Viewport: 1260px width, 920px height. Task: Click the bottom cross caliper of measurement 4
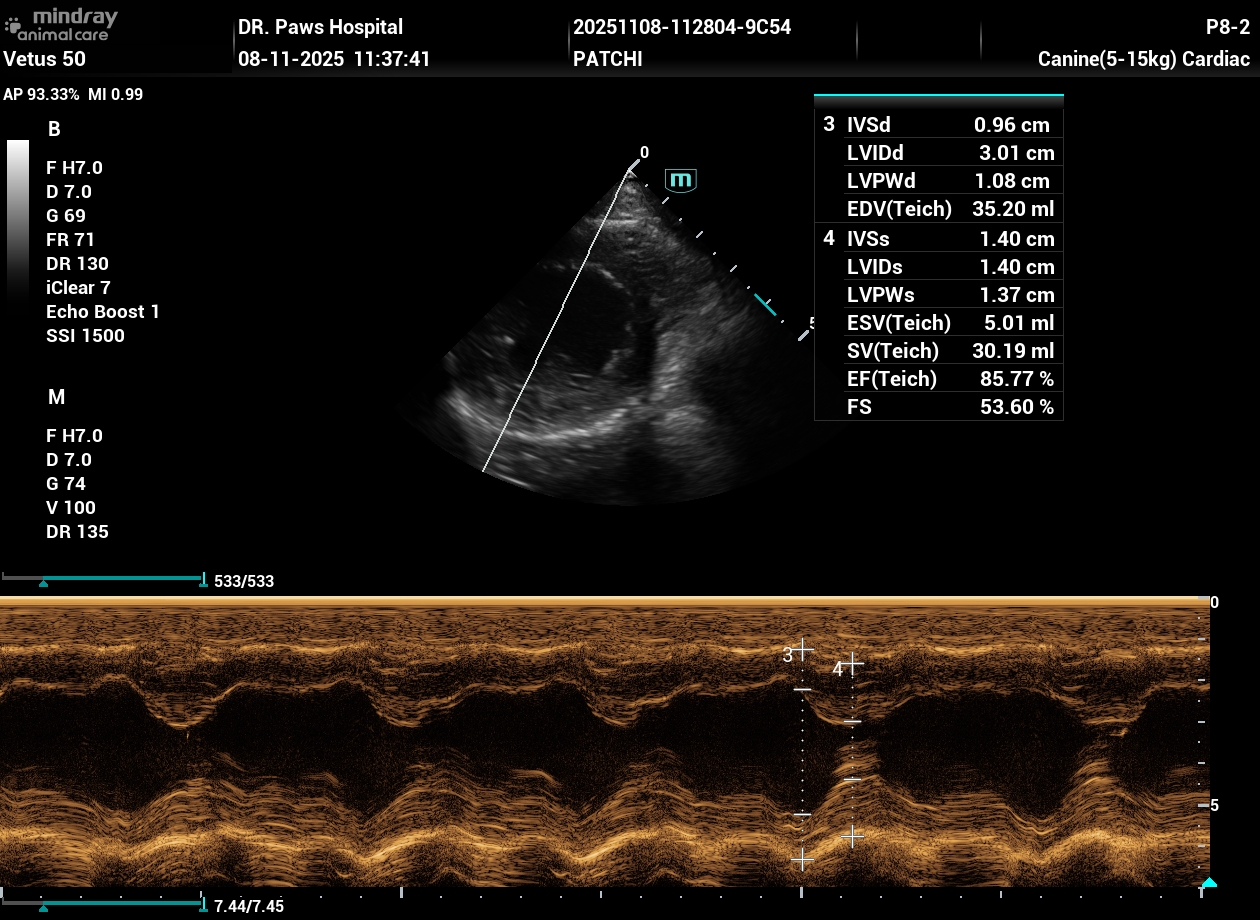point(852,836)
